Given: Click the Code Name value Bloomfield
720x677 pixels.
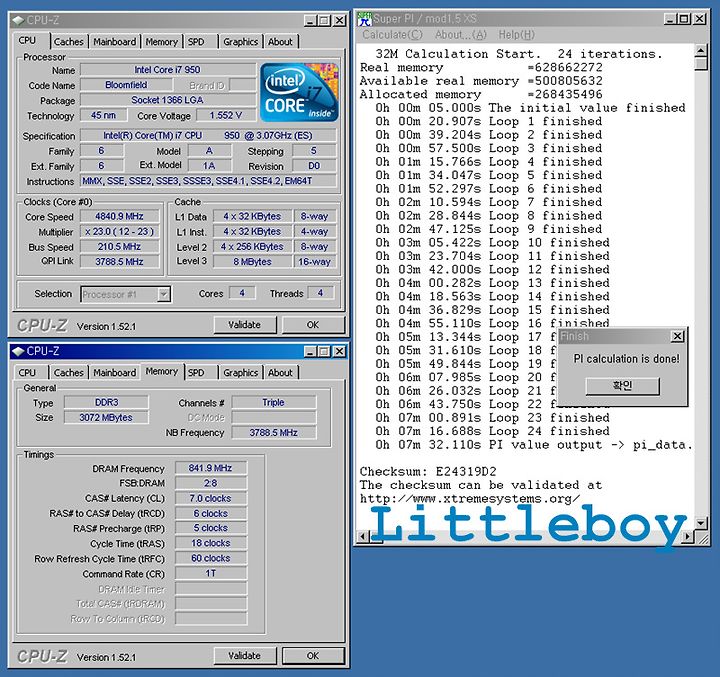Looking at the screenshot, I should (x=126, y=85).
